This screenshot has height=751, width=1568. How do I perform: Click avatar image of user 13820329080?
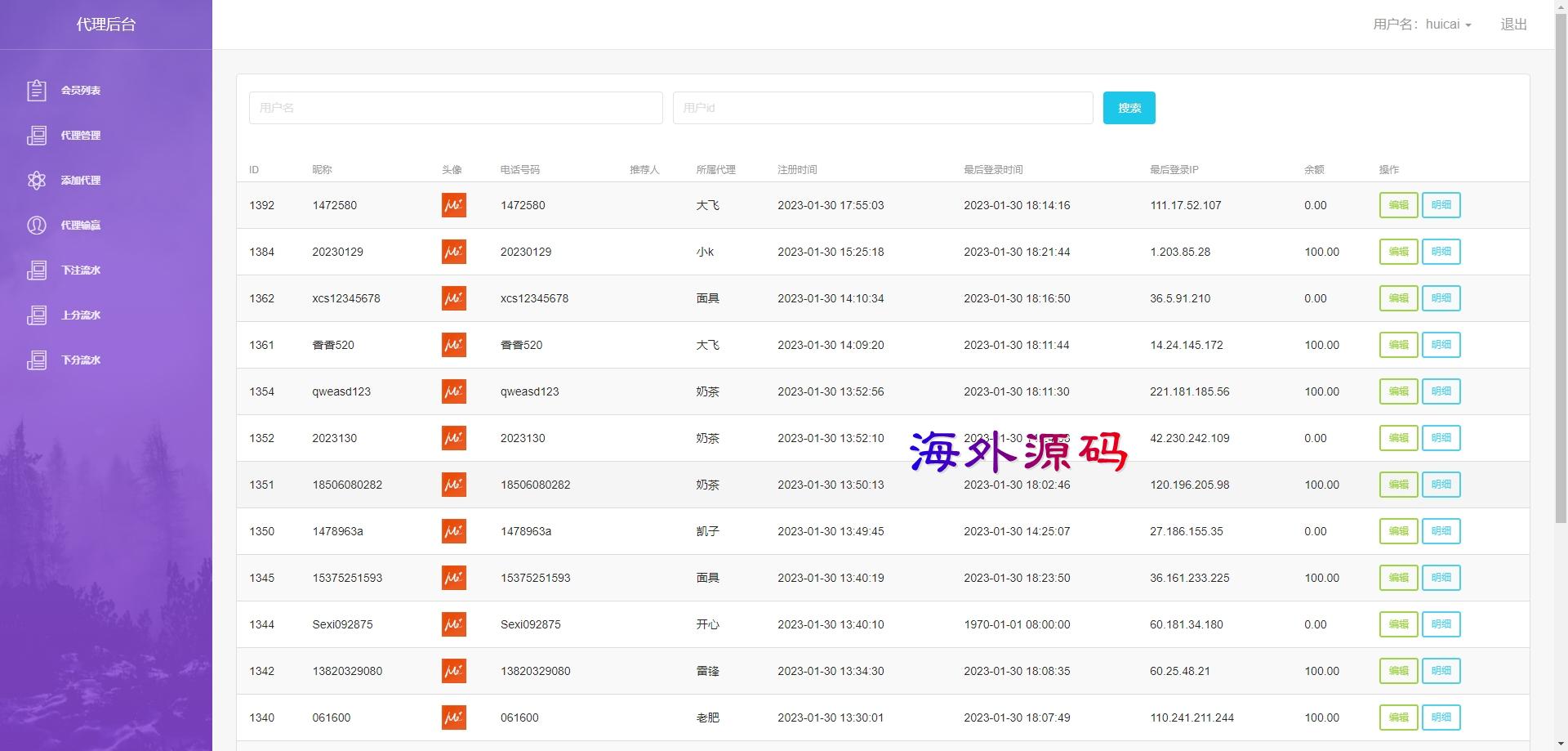[454, 671]
